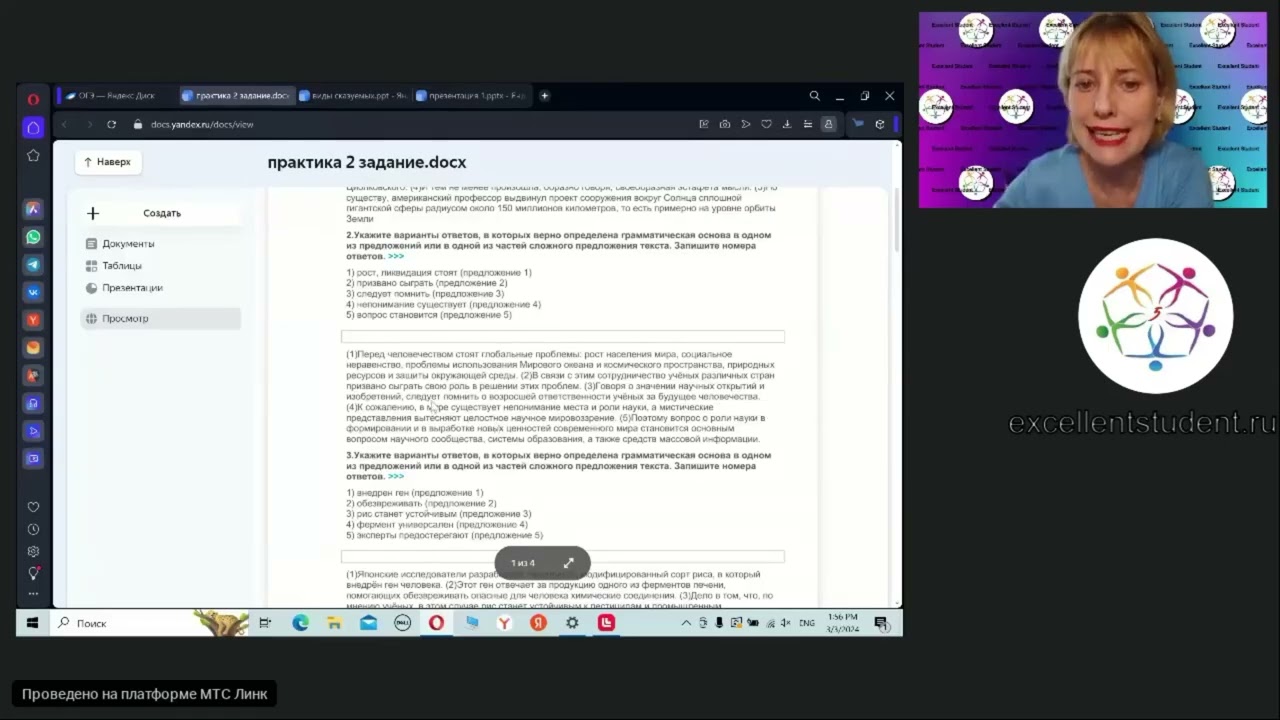The width and height of the screenshot is (1280, 720).
Task: Click page counter '1 из 4'
Action: (x=523, y=563)
